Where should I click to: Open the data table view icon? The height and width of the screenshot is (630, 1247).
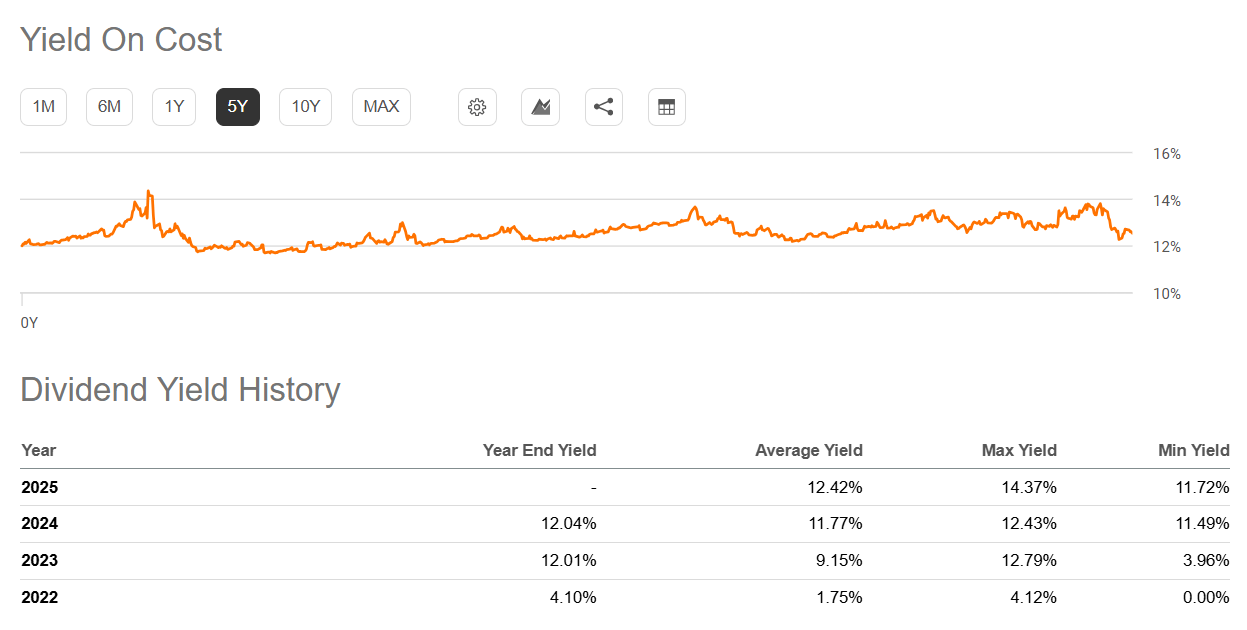666,107
